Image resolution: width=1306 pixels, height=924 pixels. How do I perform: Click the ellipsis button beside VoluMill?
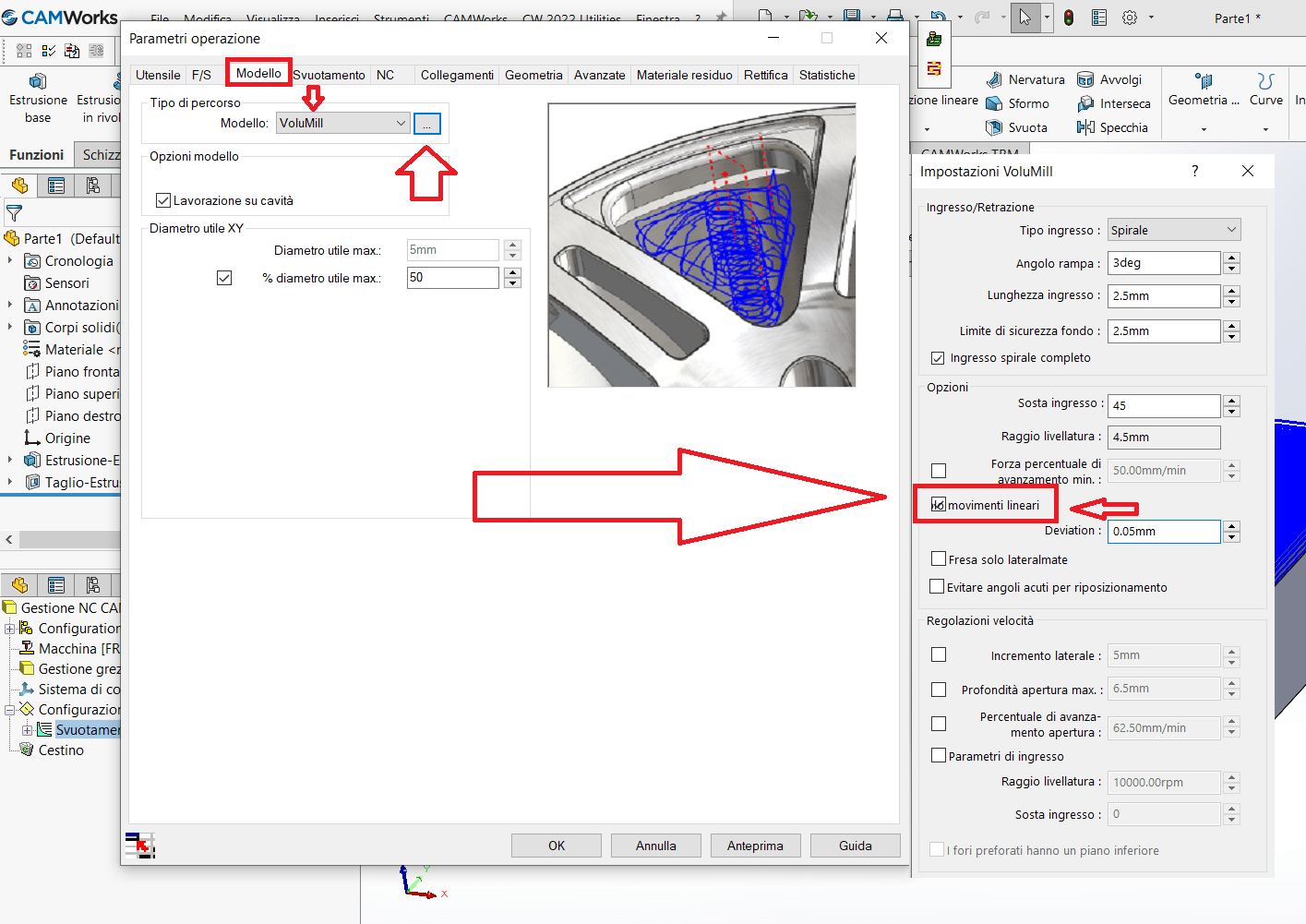click(x=427, y=124)
